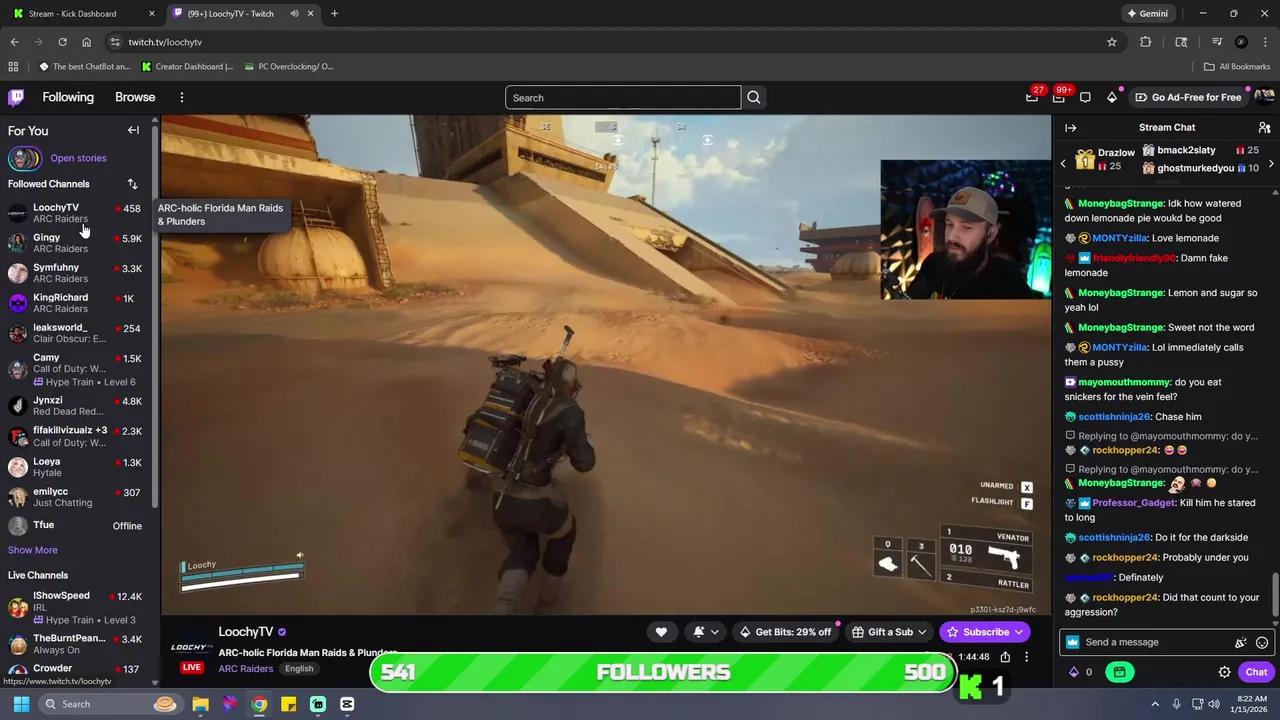The width and height of the screenshot is (1280, 720).
Task: Open the Twitch inbox notifications icon
Action: [x=1059, y=97]
